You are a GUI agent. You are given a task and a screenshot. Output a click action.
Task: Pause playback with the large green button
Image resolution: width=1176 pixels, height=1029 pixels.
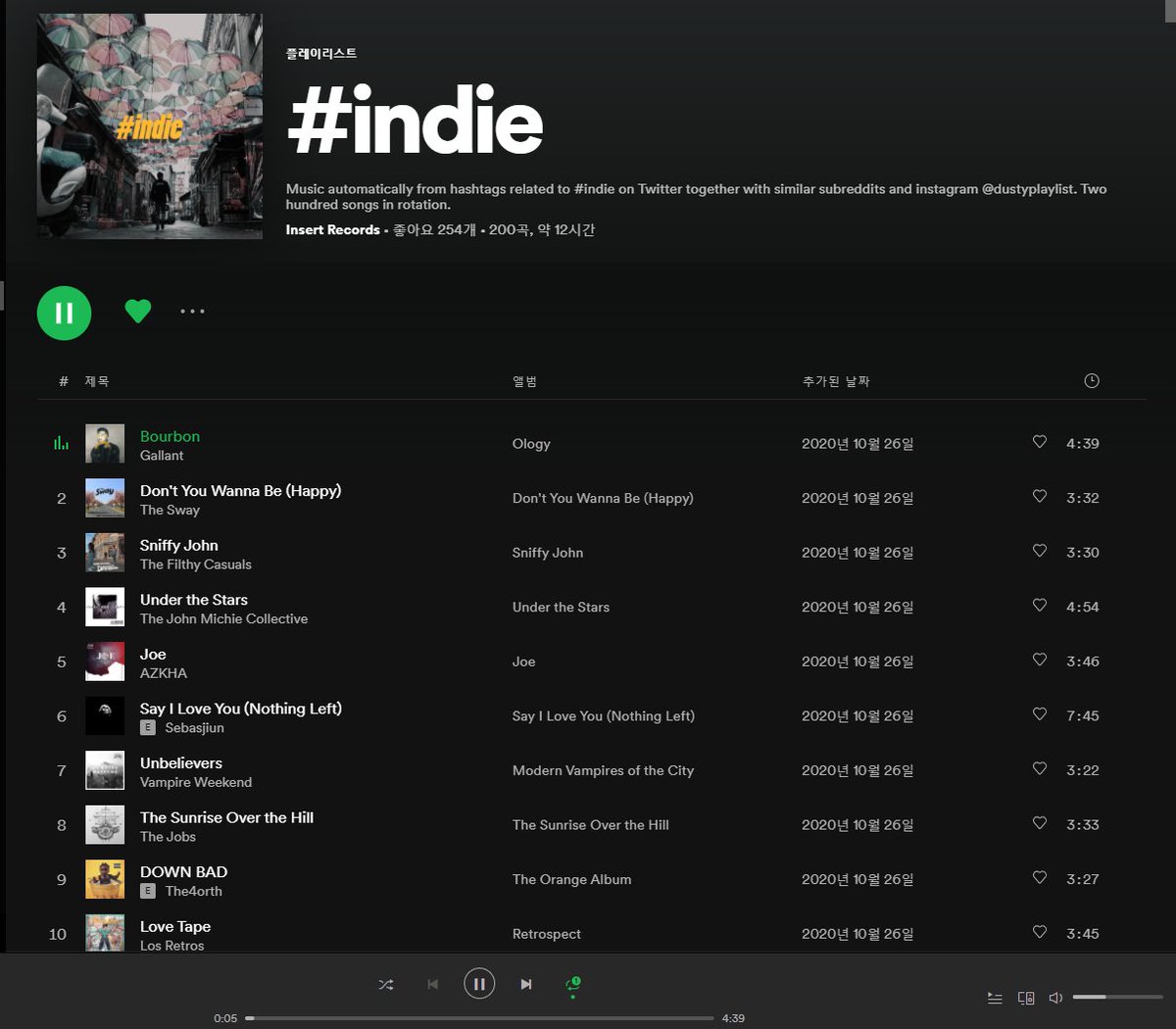(64, 313)
